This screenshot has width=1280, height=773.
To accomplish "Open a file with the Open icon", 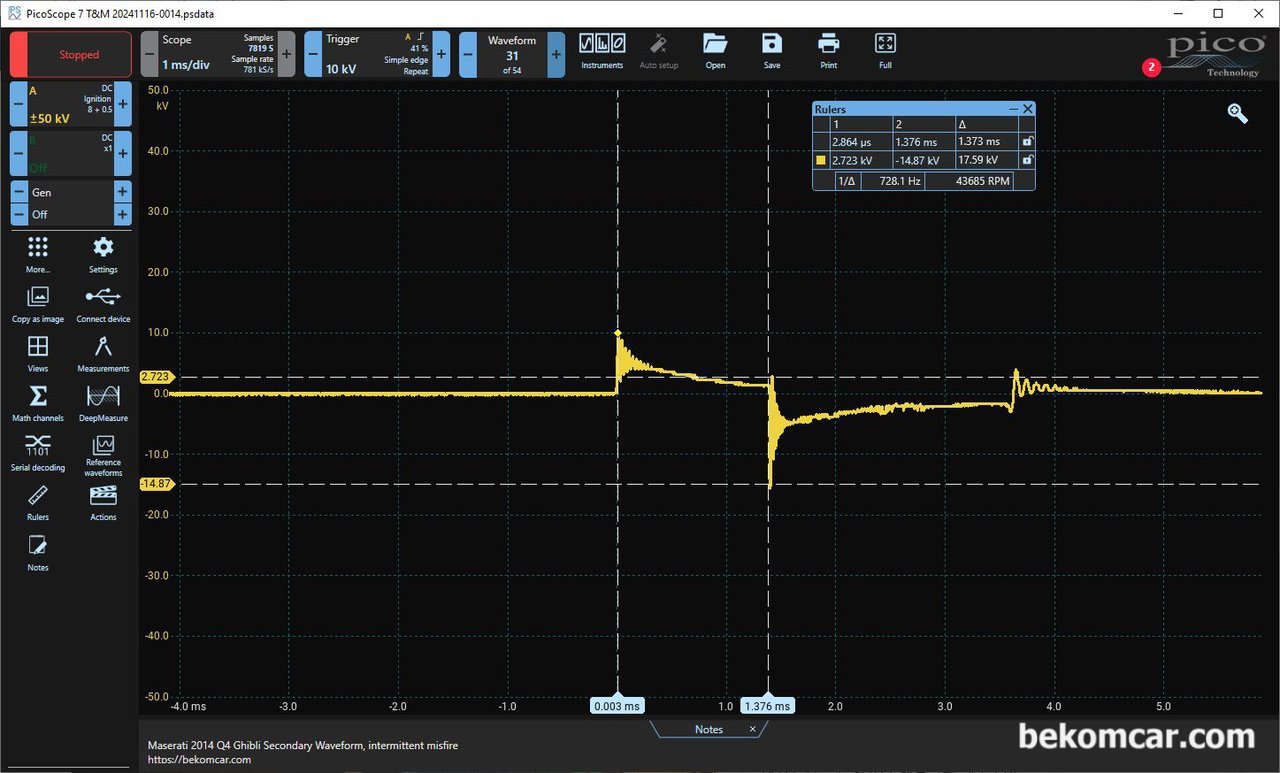I will pos(715,51).
